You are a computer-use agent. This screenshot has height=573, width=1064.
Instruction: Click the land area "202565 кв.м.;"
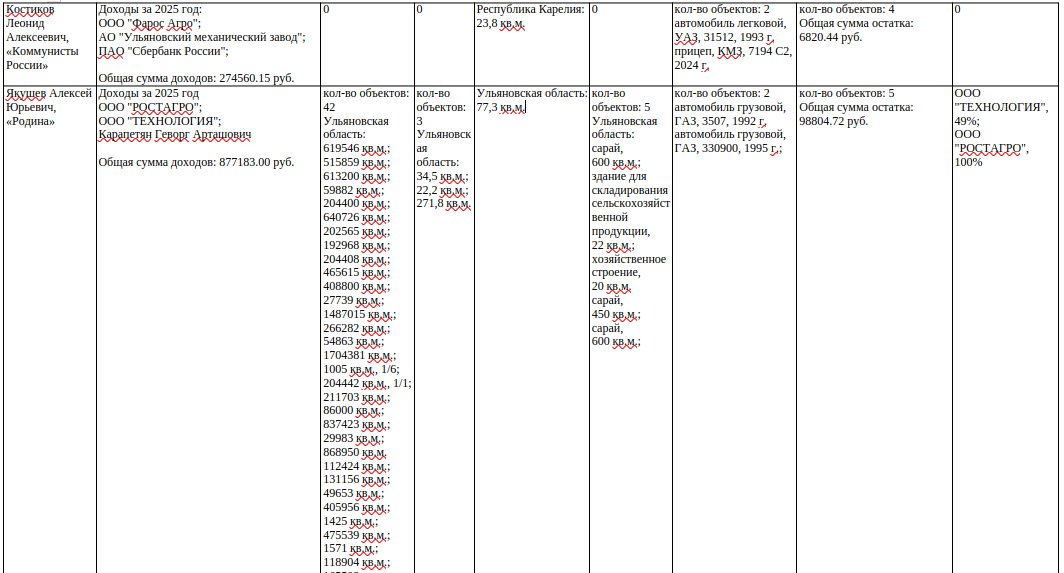coord(356,231)
